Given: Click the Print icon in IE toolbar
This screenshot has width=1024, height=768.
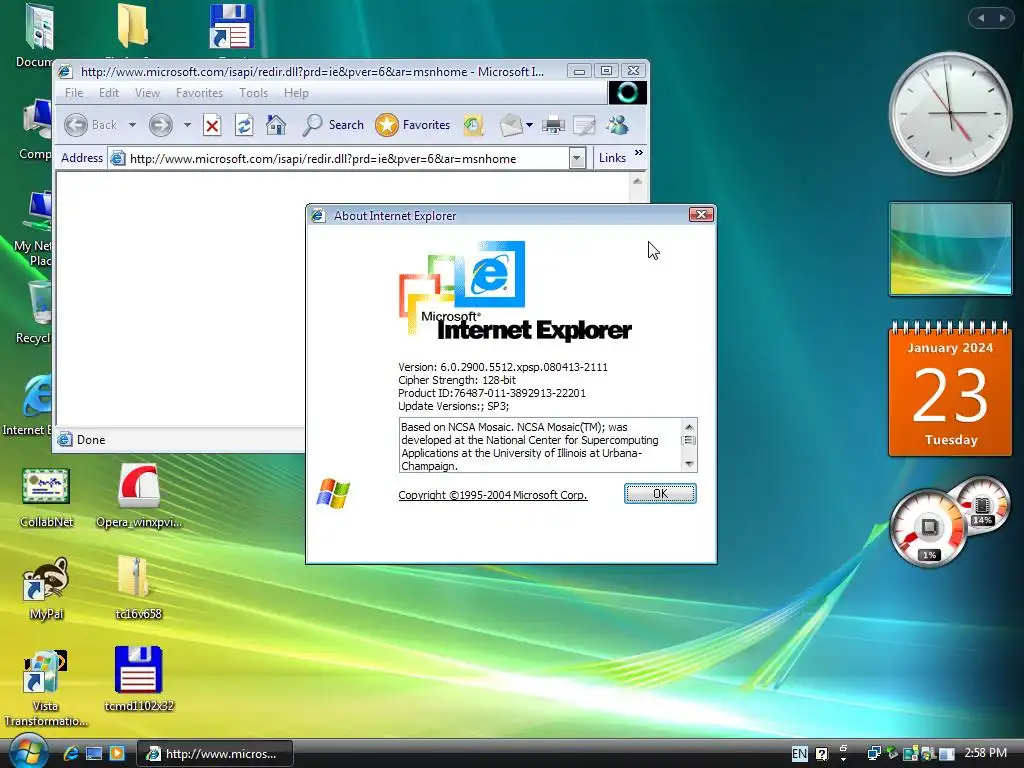Looking at the screenshot, I should tap(553, 125).
